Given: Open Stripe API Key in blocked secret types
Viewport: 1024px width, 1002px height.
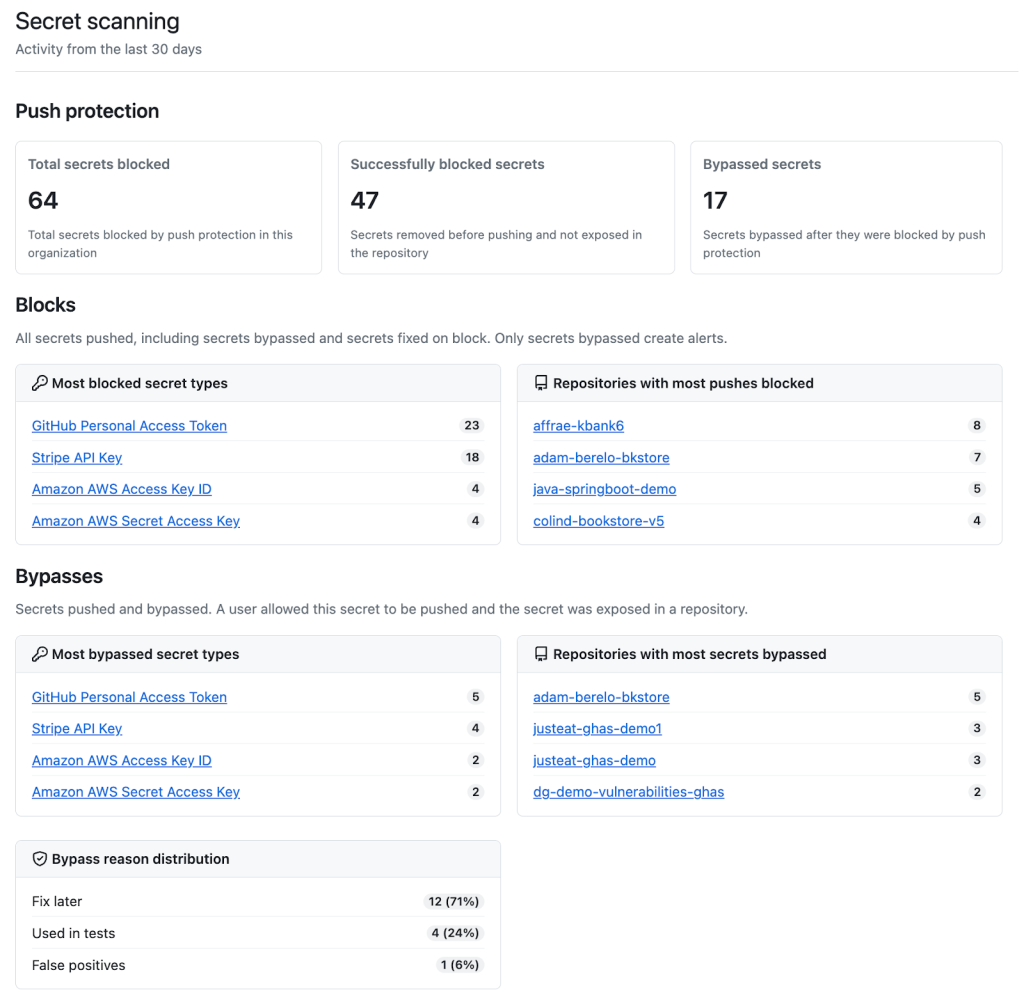Looking at the screenshot, I should (x=77, y=458).
